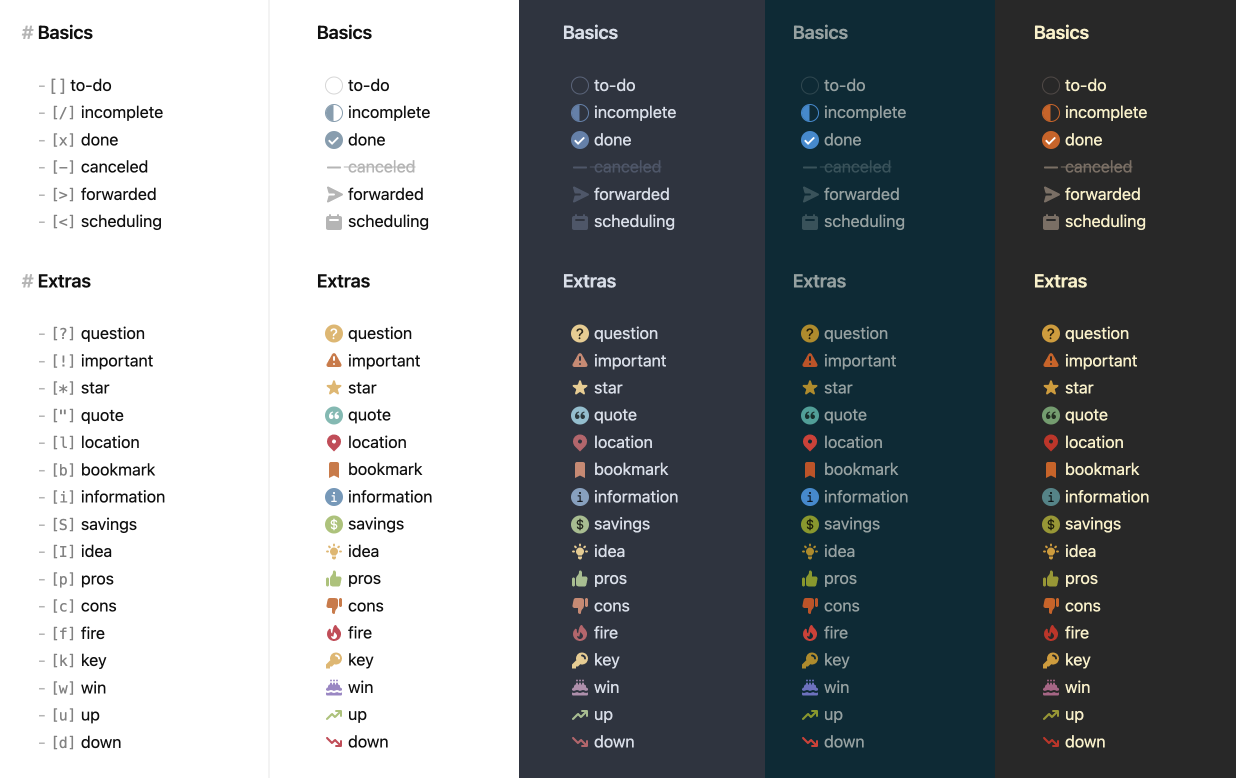Click the question mark icon in the white column
Screen dimensions: 1236x778
[x=334, y=334]
